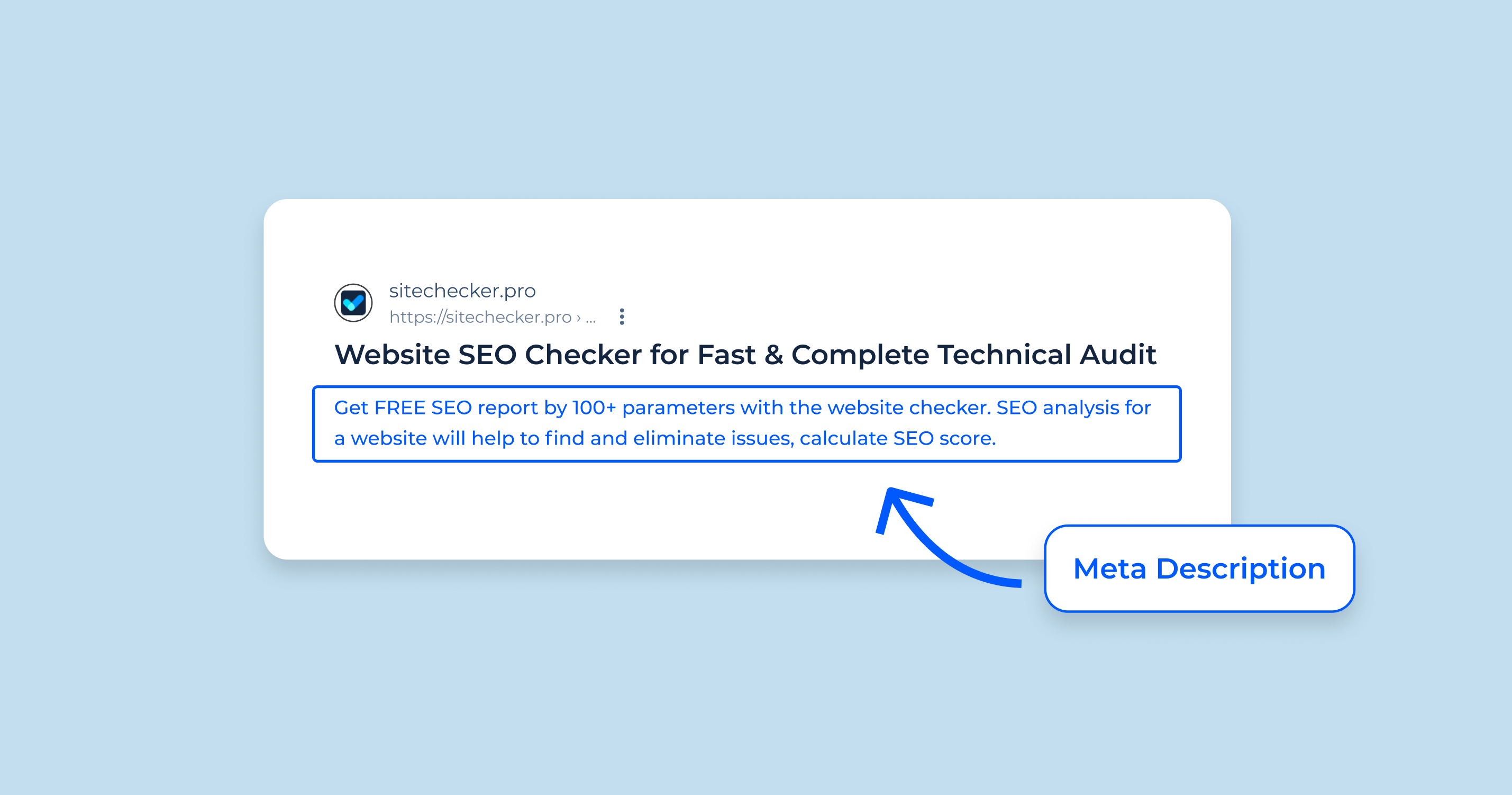Click the ampersand in the result title
This screenshot has width=1512, height=795.
pyautogui.click(x=773, y=355)
